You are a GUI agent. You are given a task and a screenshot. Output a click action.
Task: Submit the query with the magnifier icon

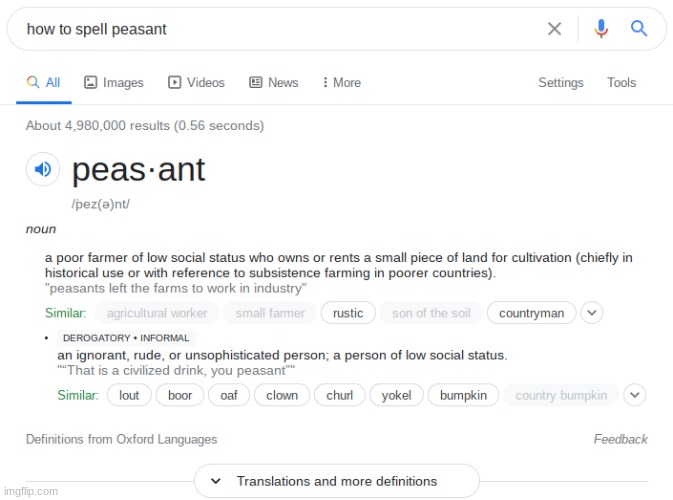(x=639, y=29)
